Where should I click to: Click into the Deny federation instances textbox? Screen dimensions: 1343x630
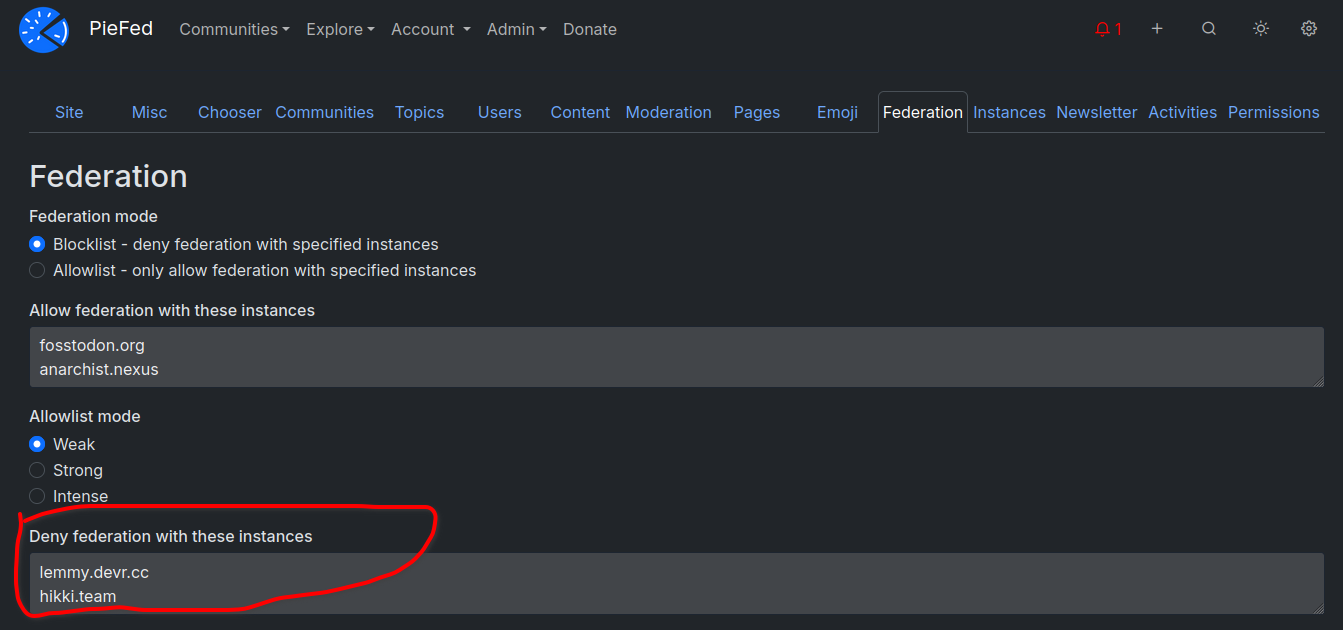tap(676, 583)
